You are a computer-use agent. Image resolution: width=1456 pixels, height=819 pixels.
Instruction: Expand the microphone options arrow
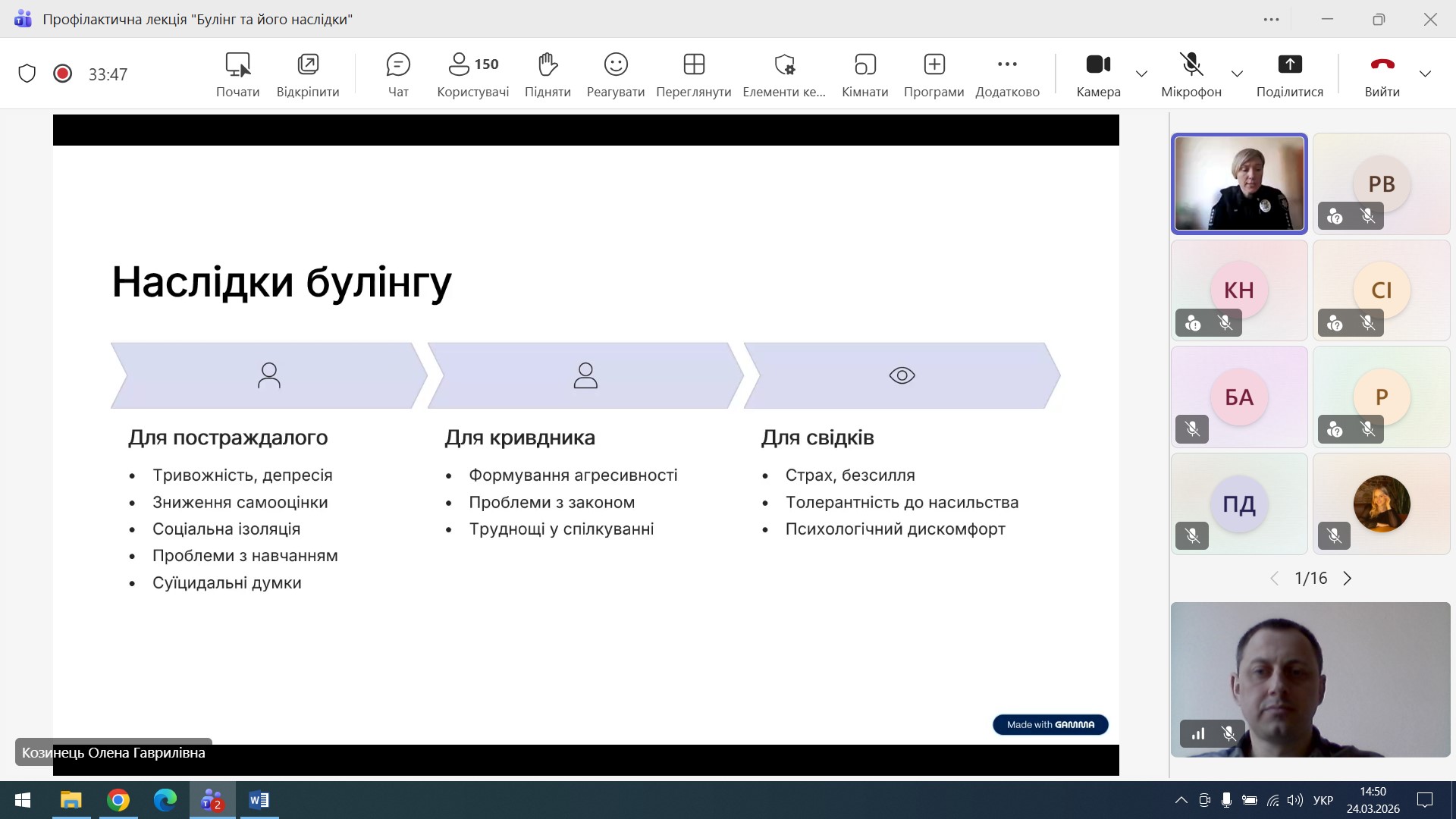click(x=1237, y=74)
